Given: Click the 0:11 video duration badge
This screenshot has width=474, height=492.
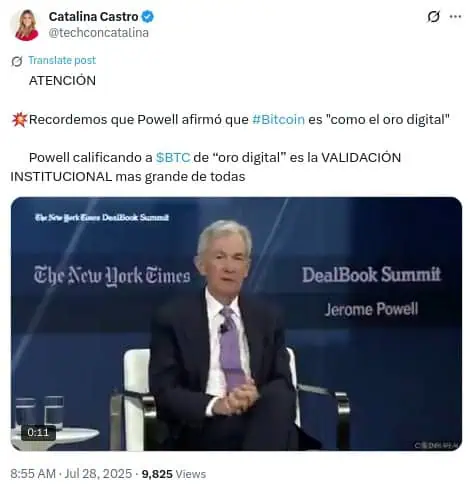Looking at the screenshot, I should (38, 432).
